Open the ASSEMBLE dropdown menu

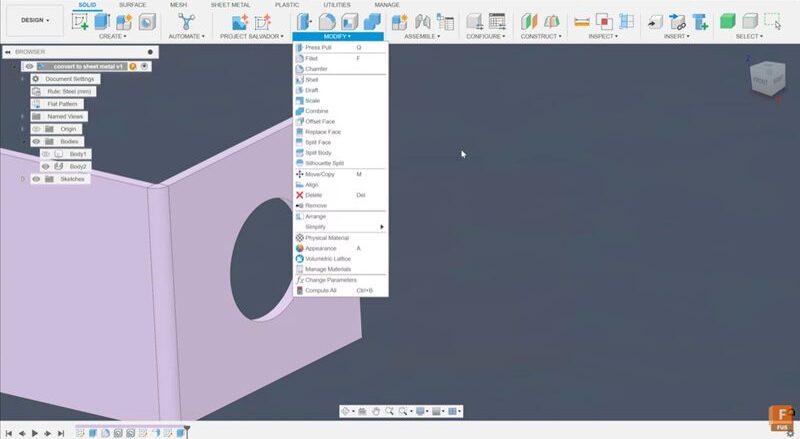421,36
